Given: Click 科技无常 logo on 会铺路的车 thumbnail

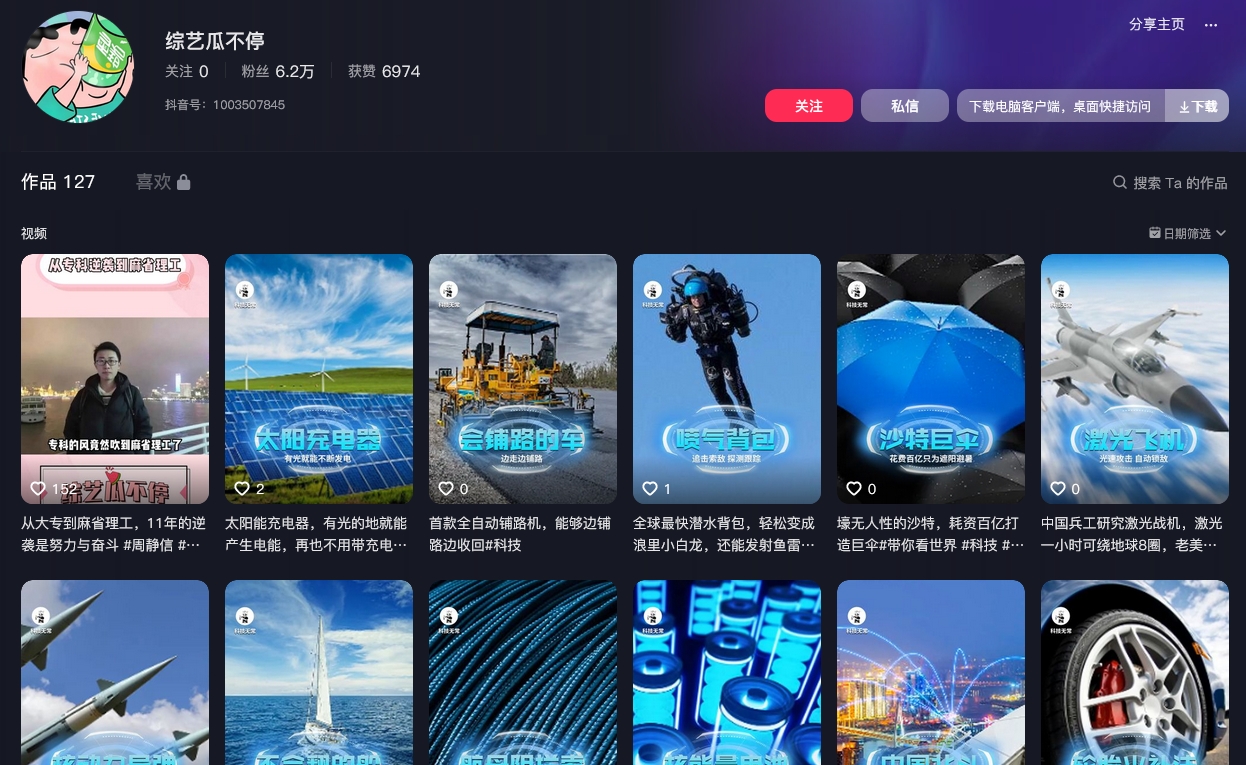Looking at the screenshot, I should point(449,292).
